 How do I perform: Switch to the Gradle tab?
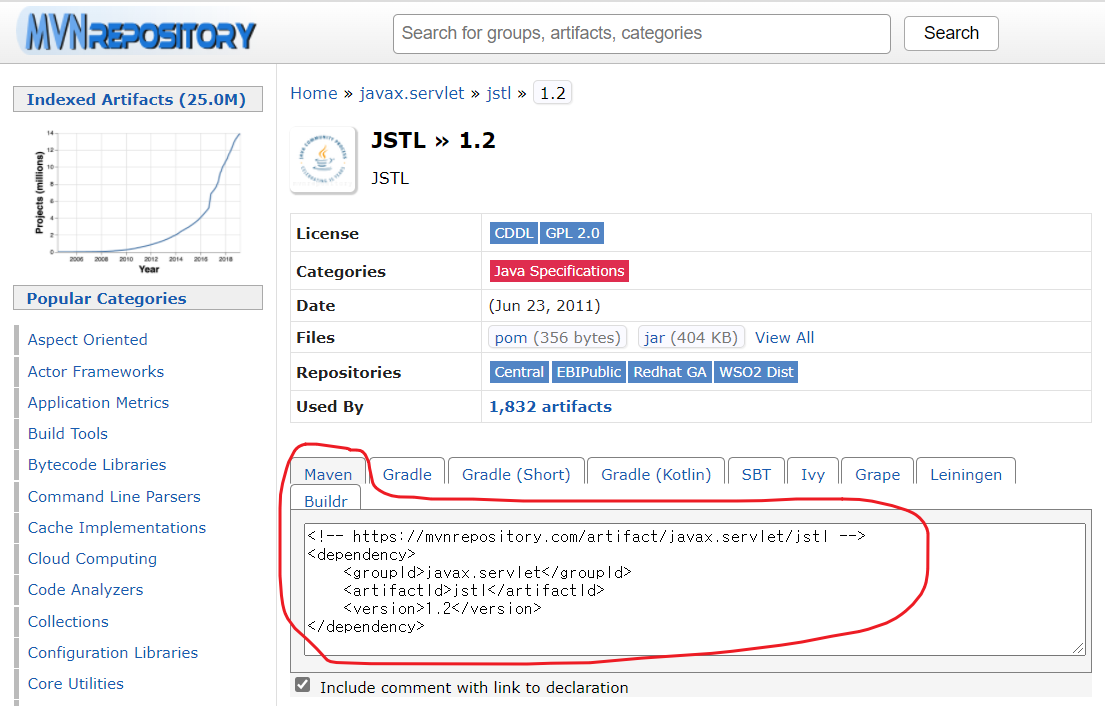(x=407, y=474)
